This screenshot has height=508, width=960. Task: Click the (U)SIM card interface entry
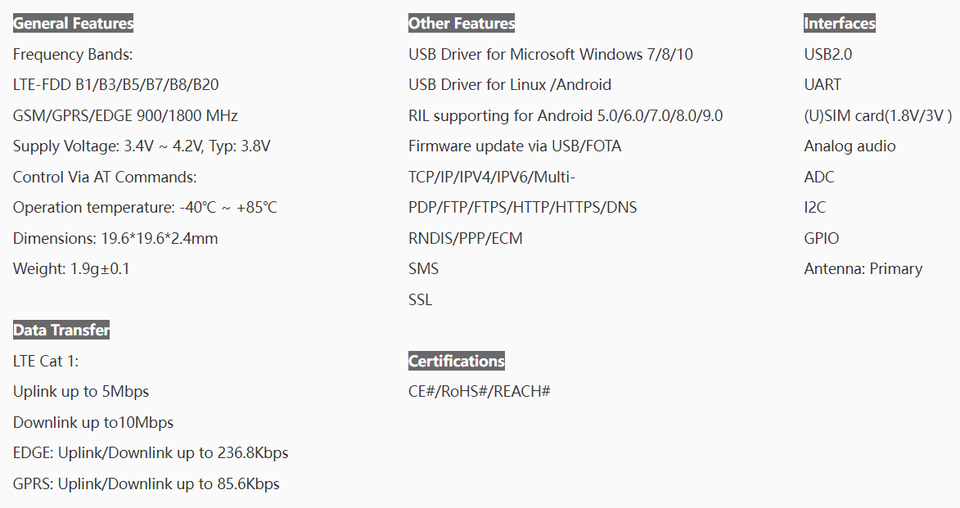(x=877, y=116)
